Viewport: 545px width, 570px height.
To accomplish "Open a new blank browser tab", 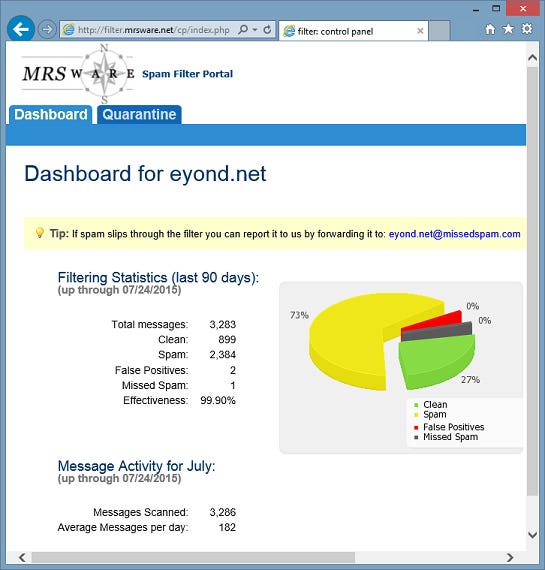I will coord(440,31).
